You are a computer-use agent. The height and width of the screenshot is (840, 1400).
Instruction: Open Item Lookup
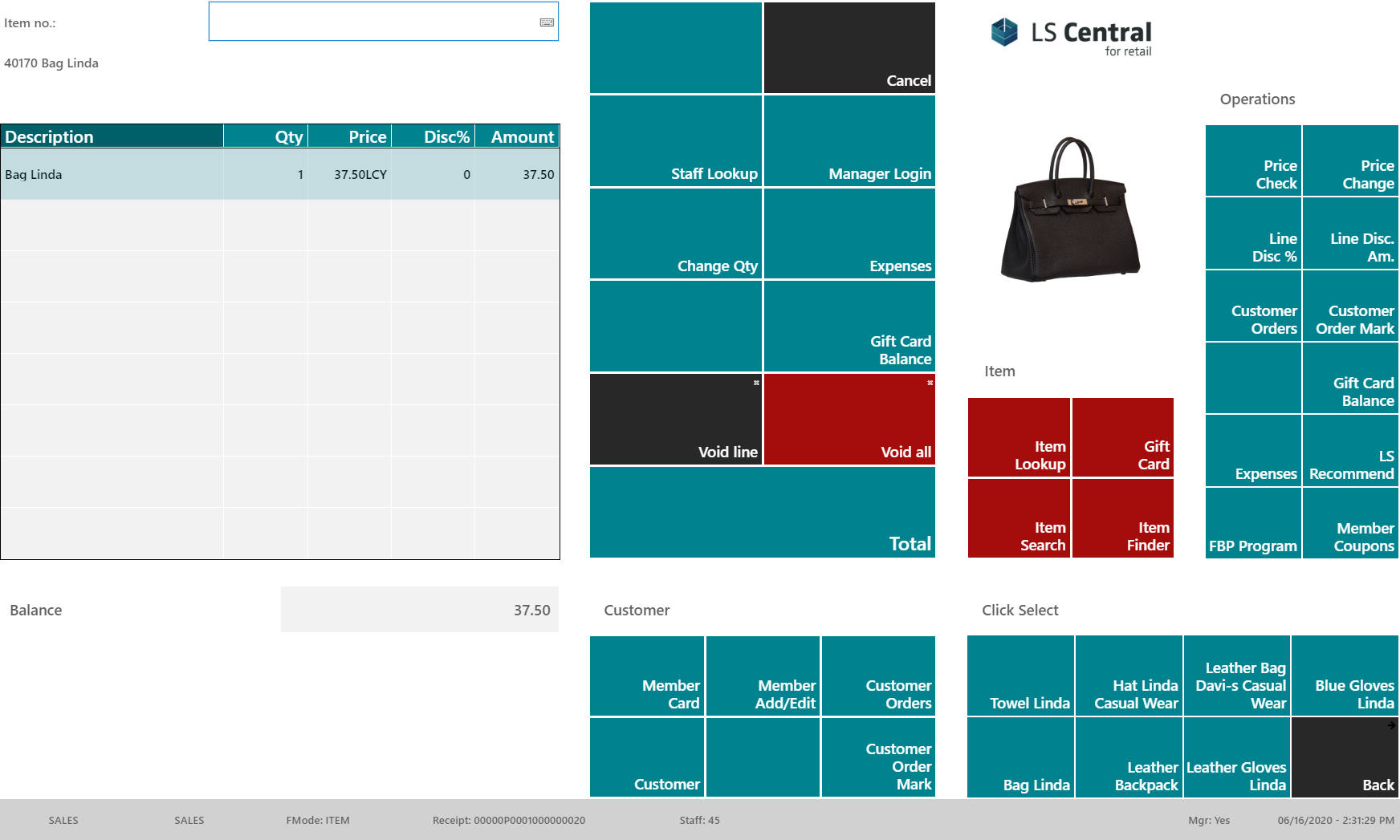coord(1019,437)
